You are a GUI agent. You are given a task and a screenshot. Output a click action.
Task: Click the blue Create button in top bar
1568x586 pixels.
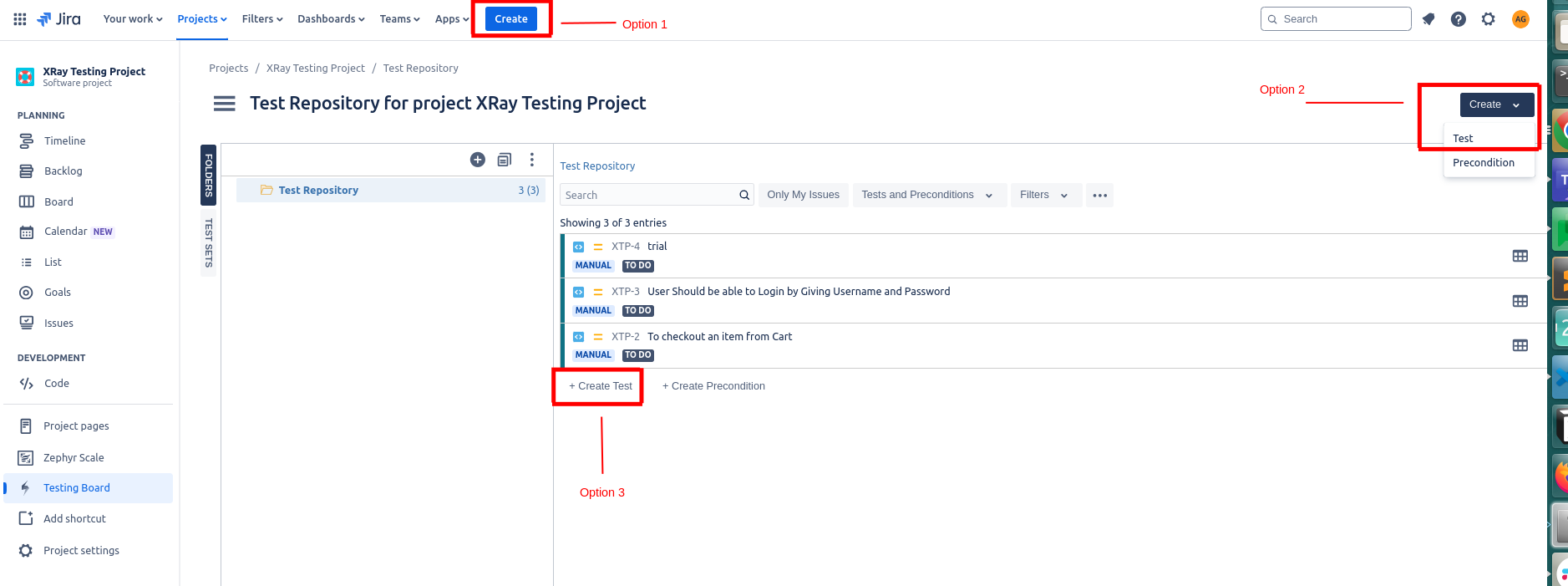click(x=510, y=19)
